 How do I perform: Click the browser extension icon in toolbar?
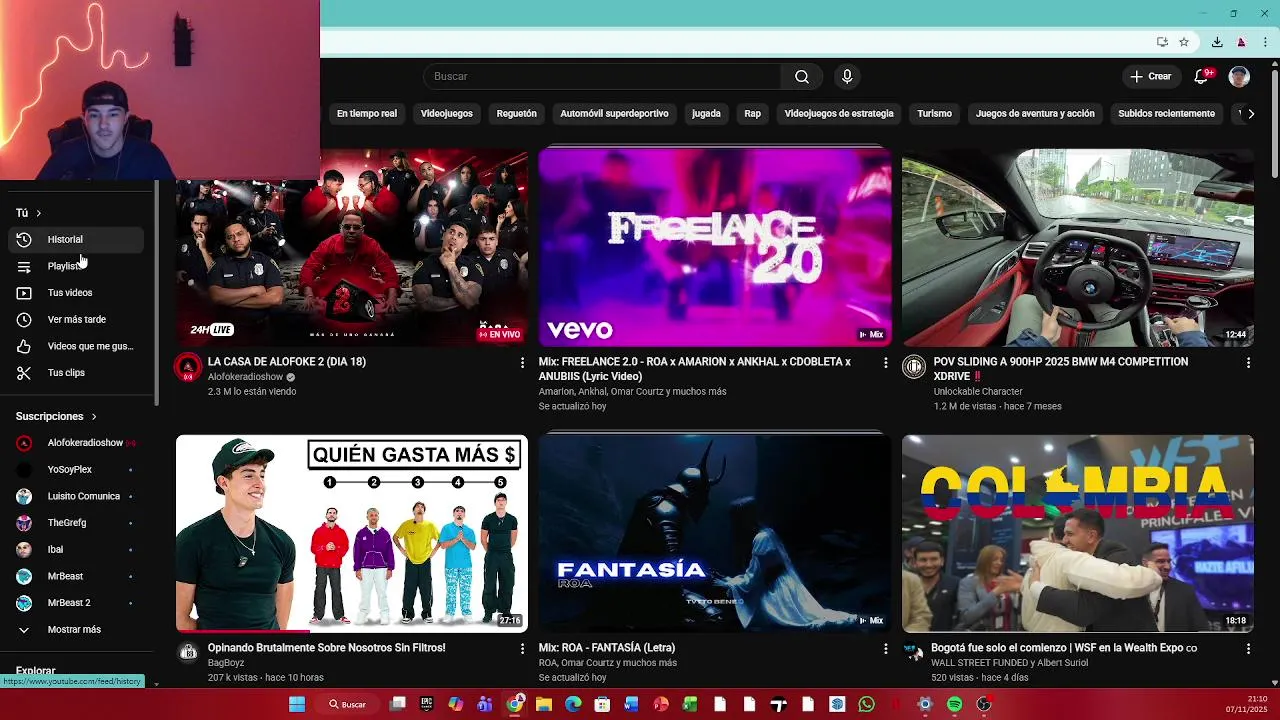click(x=1241, y=42)
